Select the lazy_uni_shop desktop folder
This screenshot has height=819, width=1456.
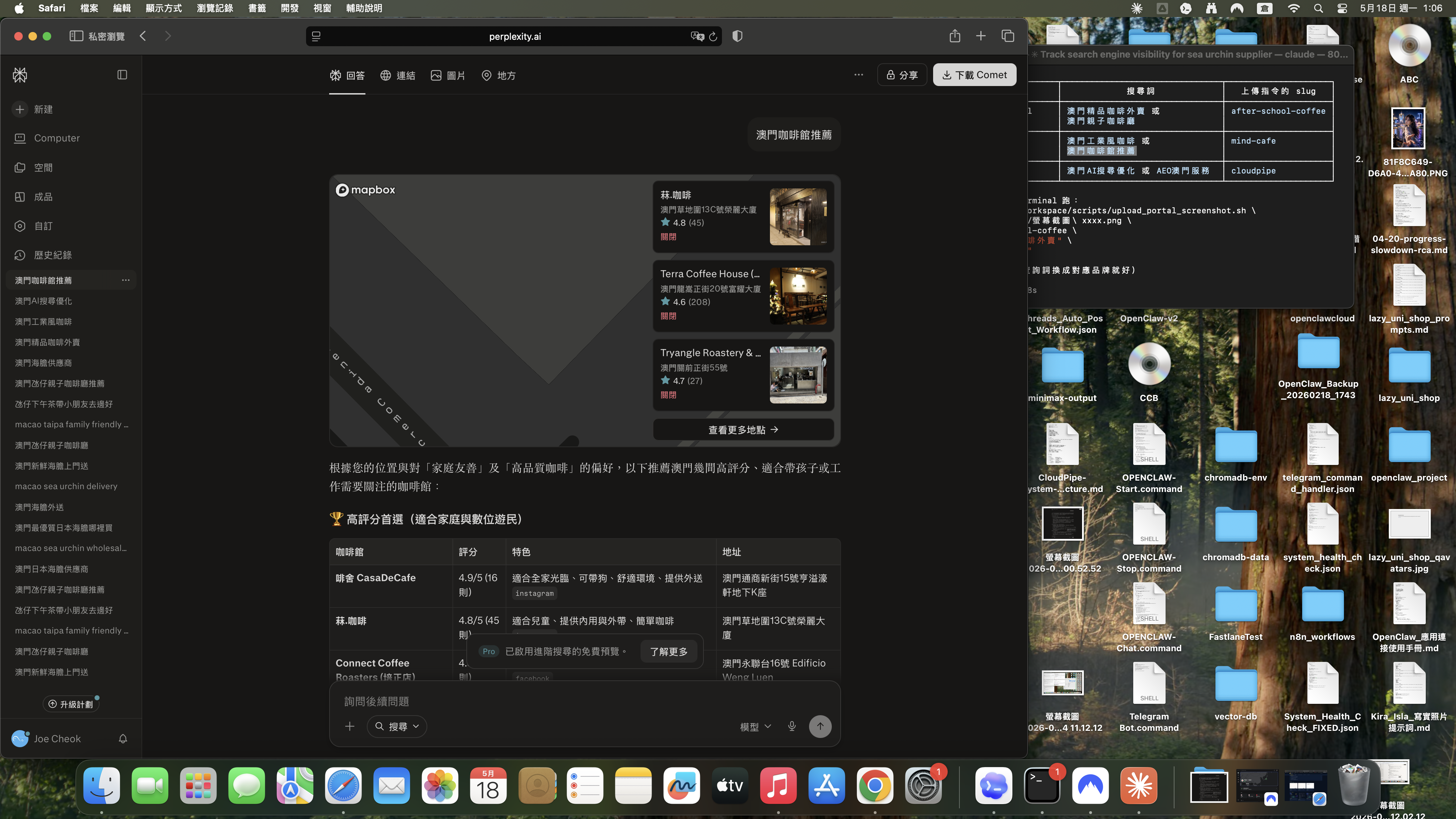pyautogui.click(x=1408, y=374)
